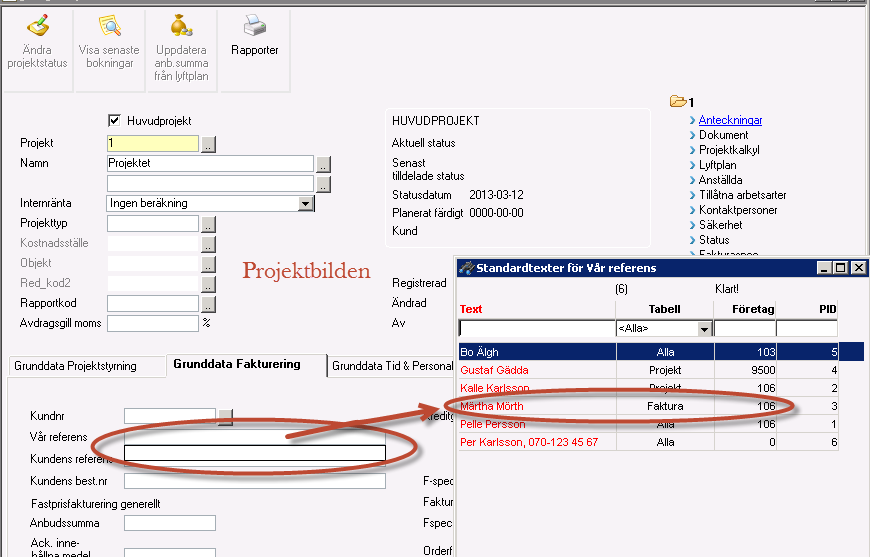Minimize the Standardtexter för Vår referens window
The width and height of the screenshot is (870, 557).
(825, 268)
